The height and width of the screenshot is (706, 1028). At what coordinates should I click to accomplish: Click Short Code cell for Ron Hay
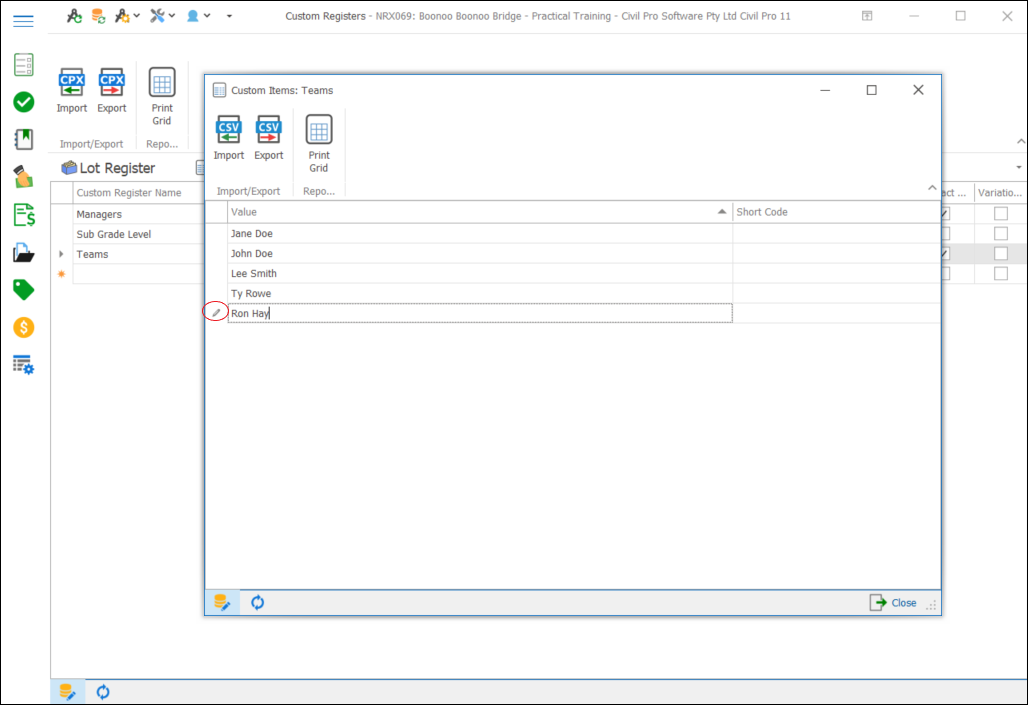pos(836,313)
